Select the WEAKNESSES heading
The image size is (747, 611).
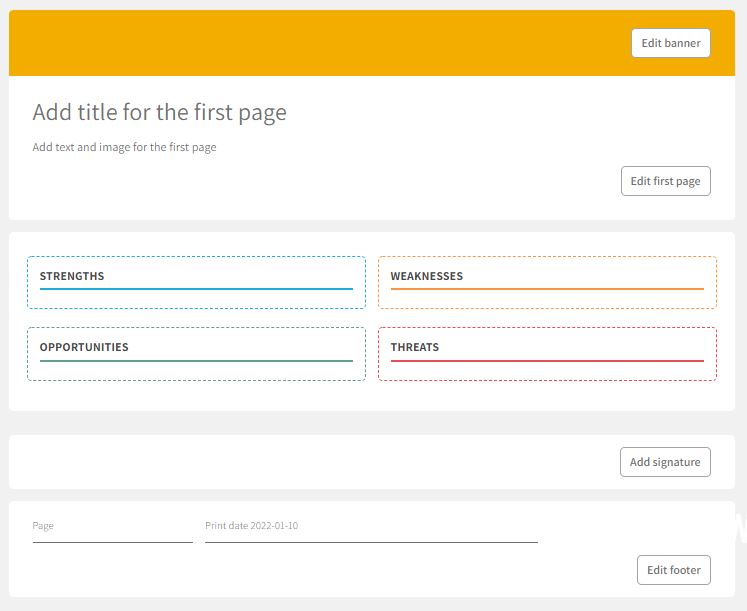[426, 276]
